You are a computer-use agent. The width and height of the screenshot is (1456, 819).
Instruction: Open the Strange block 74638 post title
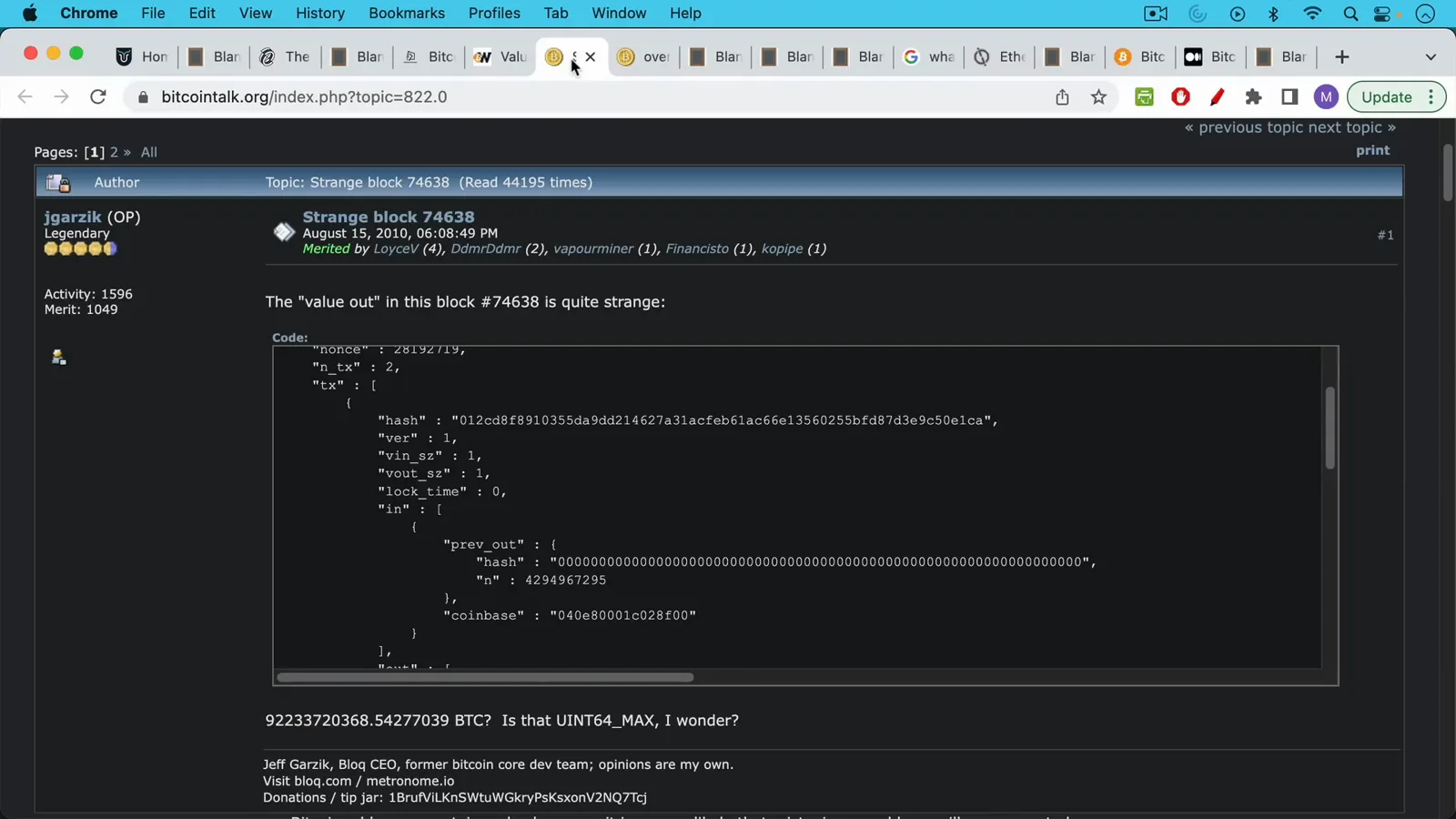click(389, 217)
